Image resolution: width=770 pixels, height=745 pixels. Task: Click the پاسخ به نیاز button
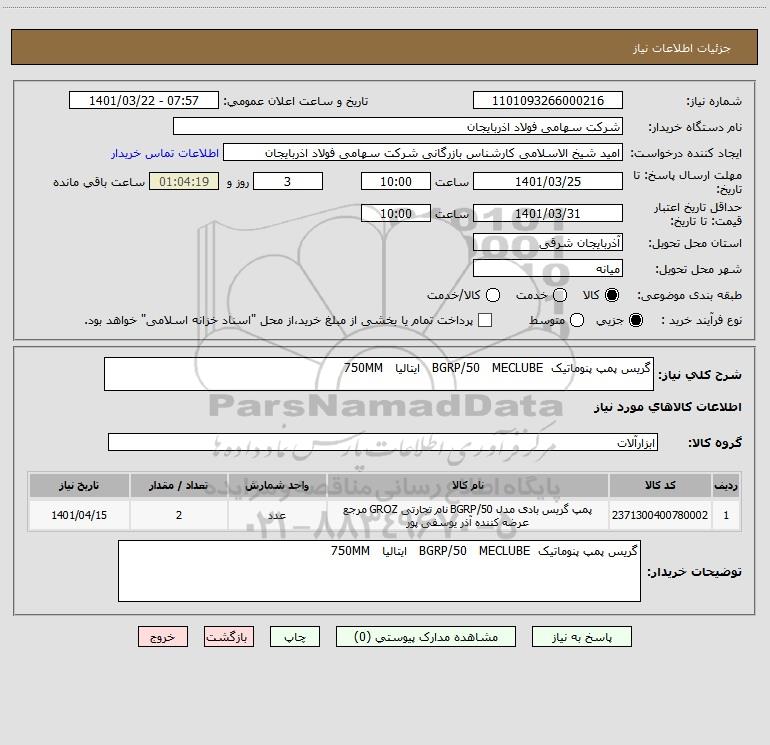click(x=582, y=637)
